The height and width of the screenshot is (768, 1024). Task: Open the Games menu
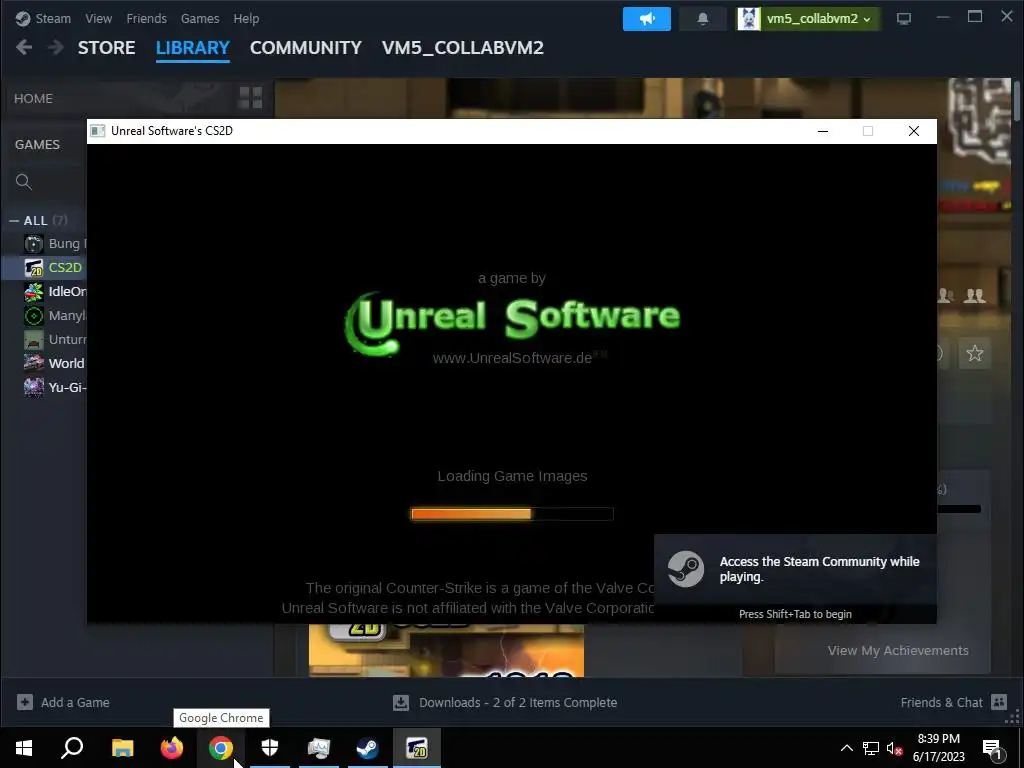[x=200, y=18]
